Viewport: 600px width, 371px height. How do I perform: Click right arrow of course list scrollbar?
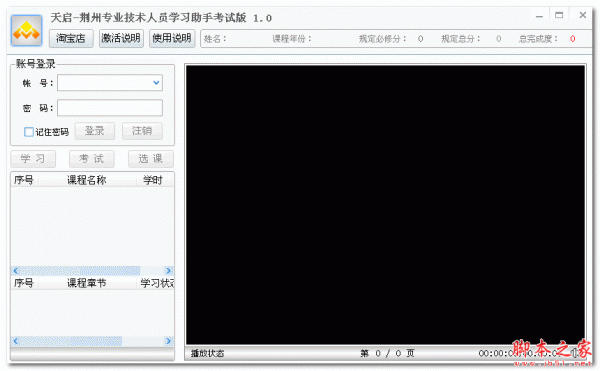point(168,271)
